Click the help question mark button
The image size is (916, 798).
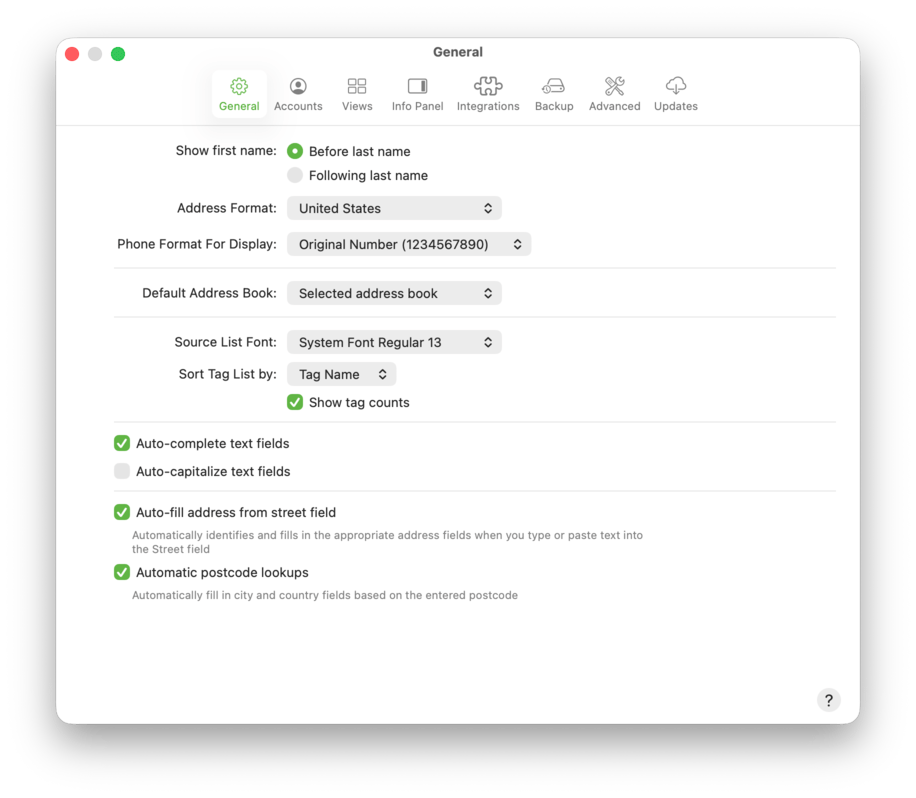pos(828,700)
